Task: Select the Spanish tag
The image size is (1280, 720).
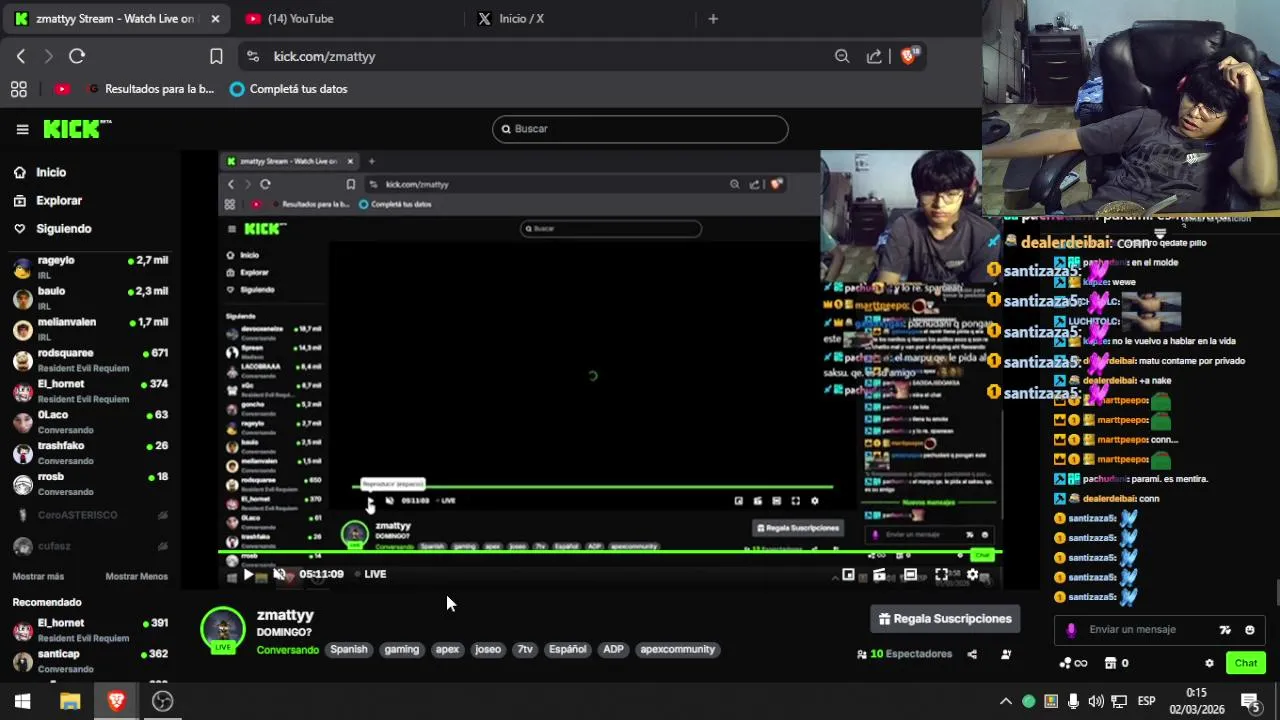Action: point(349,650)
